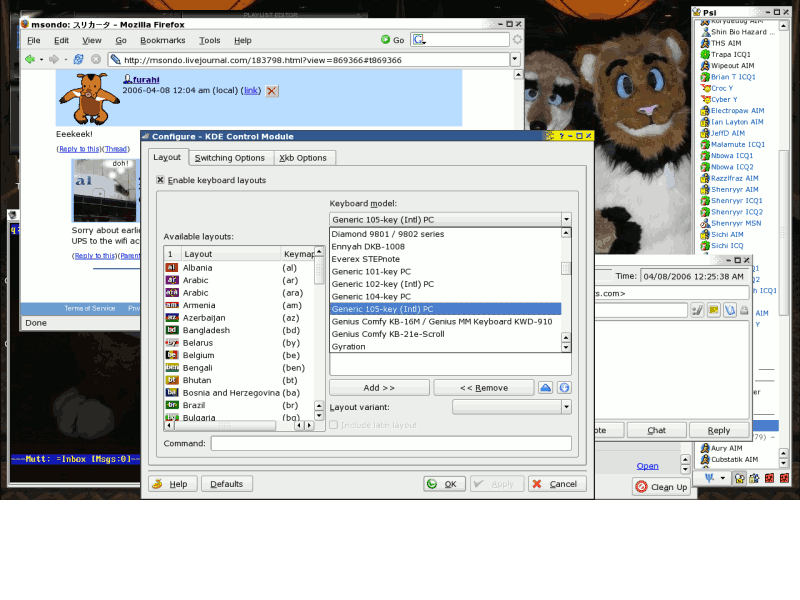Click the Psi logo menu icon
Viewport: 800px width, 600px height.
708,479
